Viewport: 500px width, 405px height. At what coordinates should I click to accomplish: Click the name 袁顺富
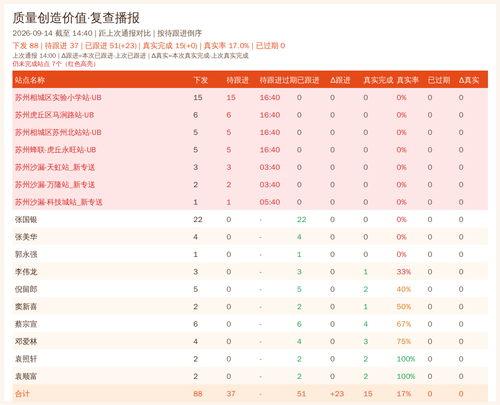click(26, 376)
